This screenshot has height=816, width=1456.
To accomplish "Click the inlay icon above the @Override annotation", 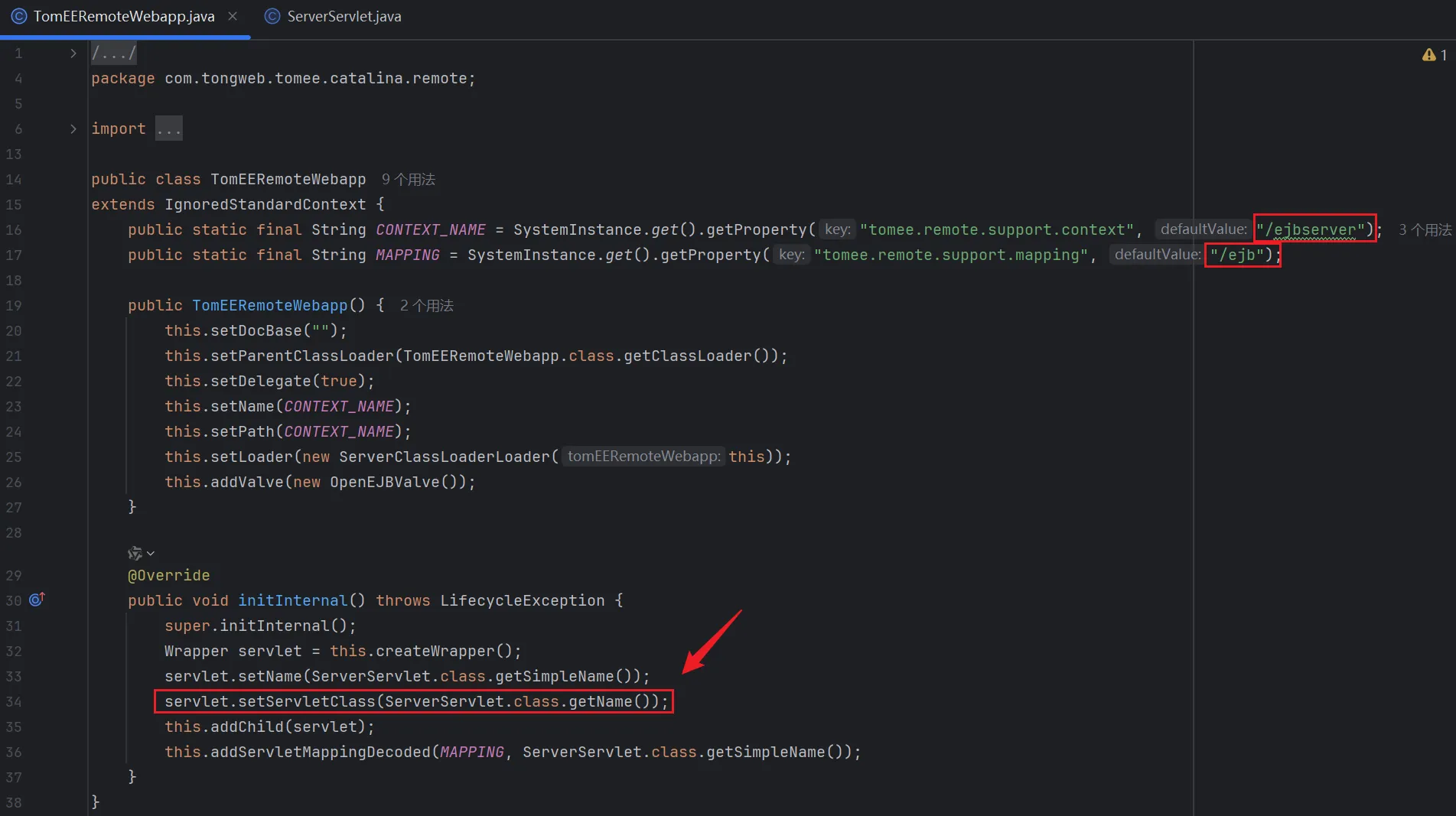I will [135, 553].
